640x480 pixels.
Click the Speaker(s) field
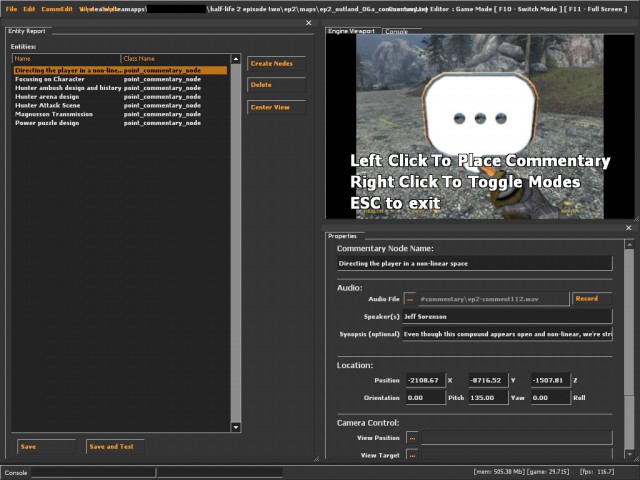pyautogui.click(x=507, y=317)
